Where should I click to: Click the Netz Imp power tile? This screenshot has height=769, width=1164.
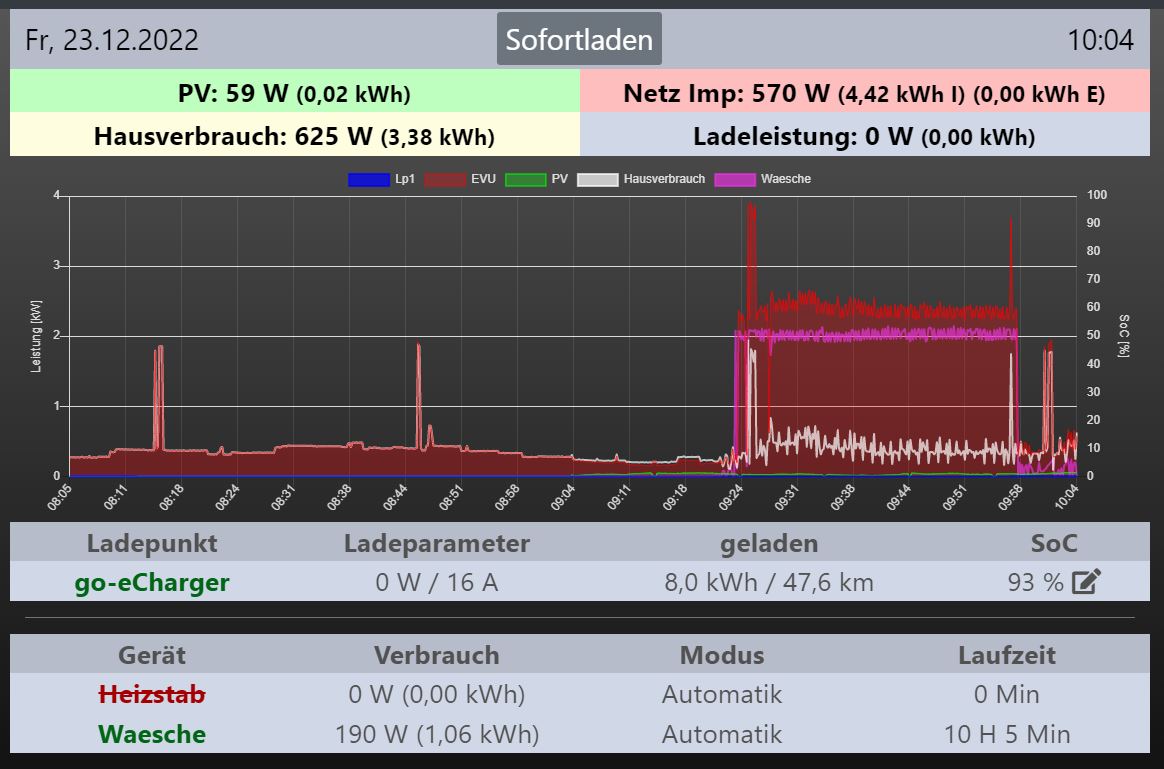[x=864, y=93]
